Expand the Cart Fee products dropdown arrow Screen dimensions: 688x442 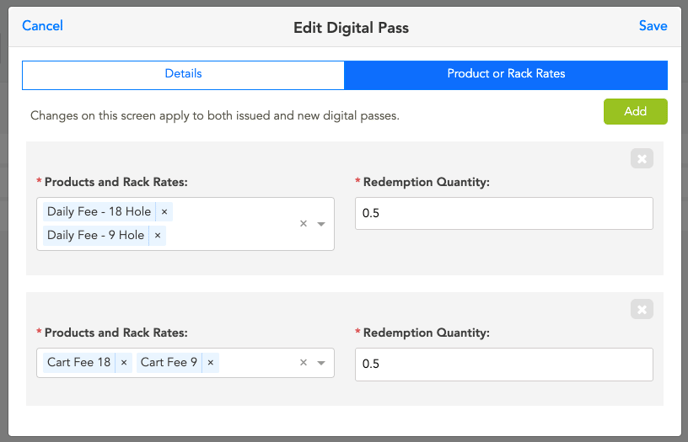click(321, 363)
